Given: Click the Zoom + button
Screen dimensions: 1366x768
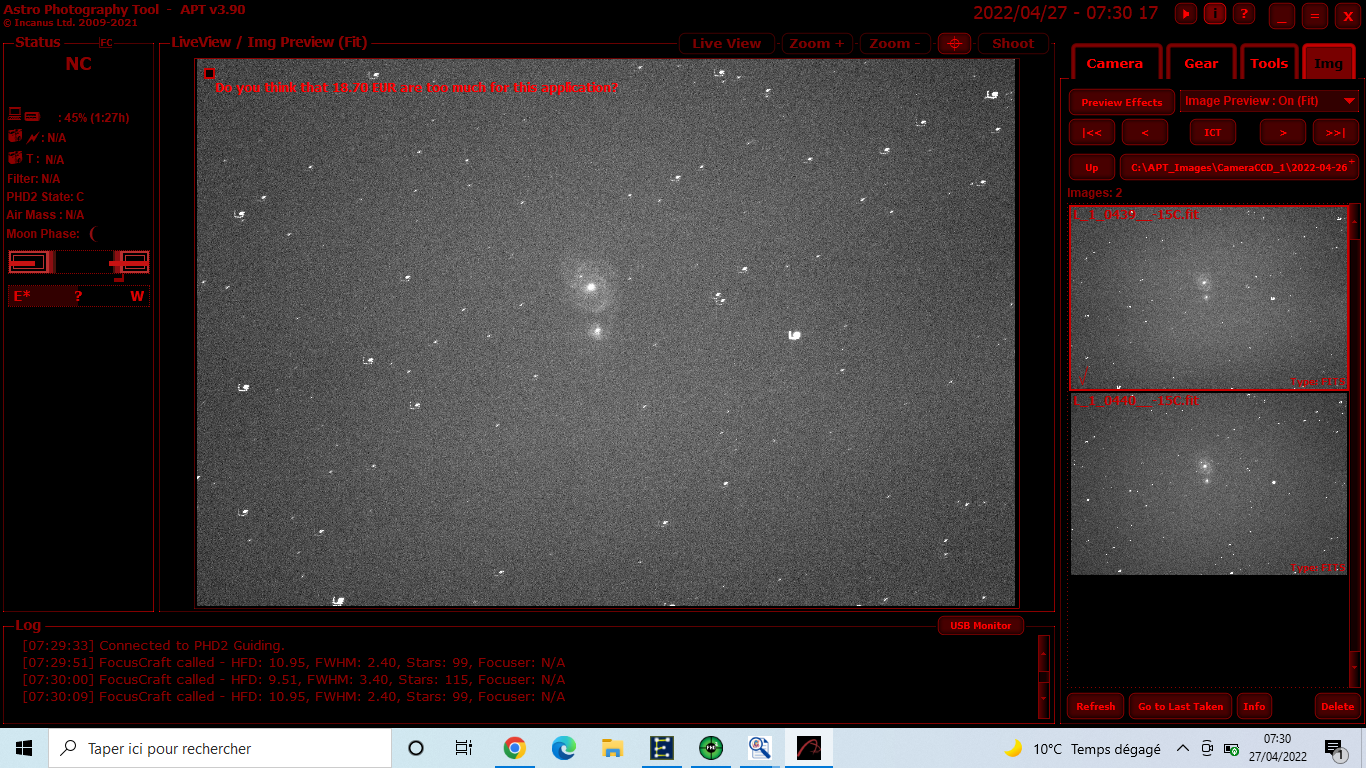Looking at the screenshot, I should click(817, 44).
